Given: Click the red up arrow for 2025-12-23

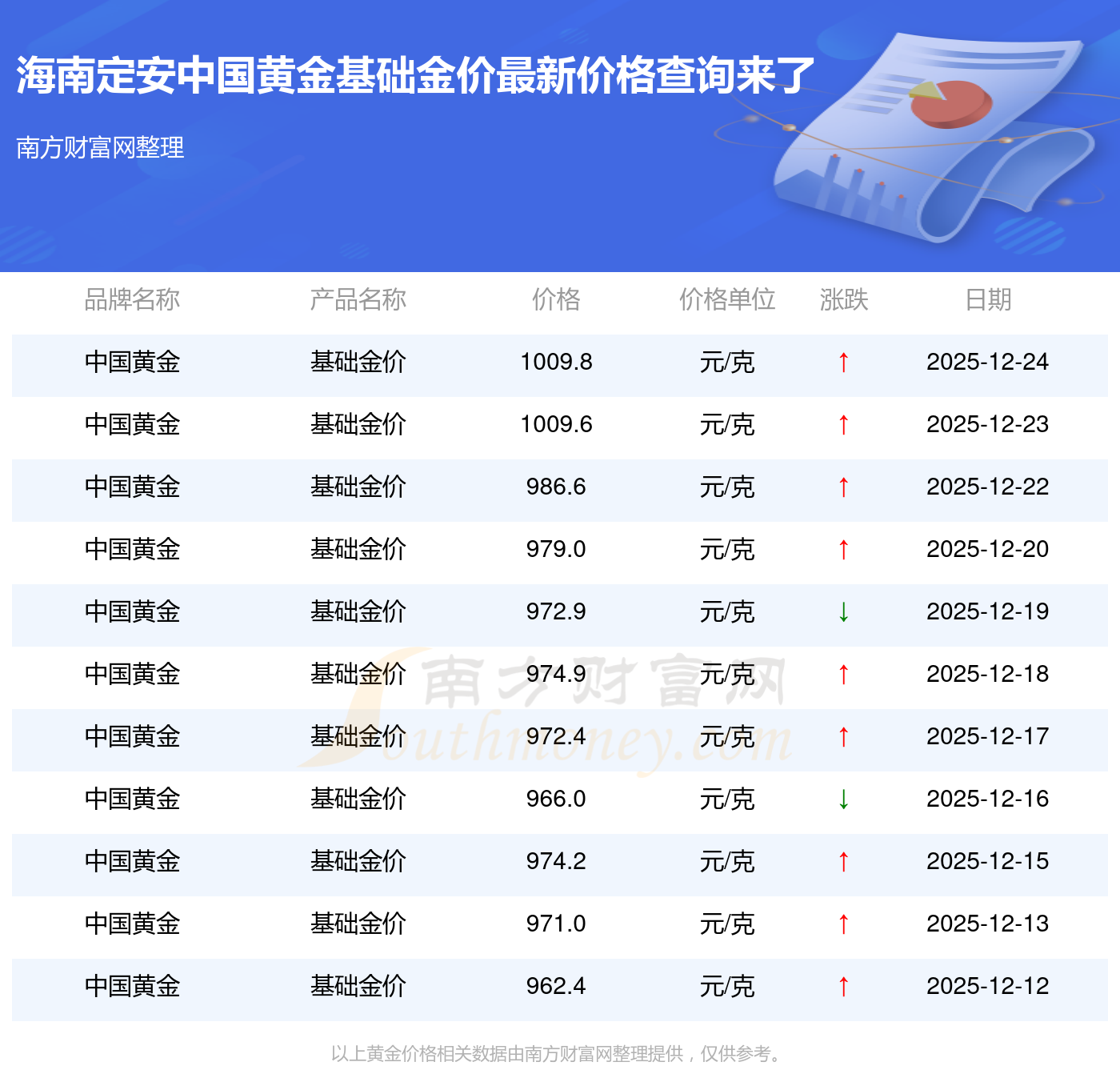Looking at the screenshot, I should point(843,425).
